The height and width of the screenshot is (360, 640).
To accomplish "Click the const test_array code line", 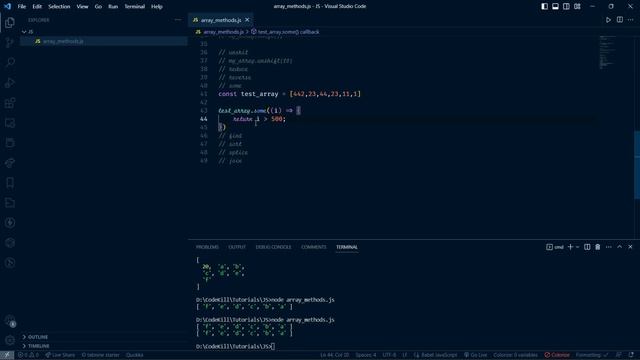I will (x=290, y=94).
